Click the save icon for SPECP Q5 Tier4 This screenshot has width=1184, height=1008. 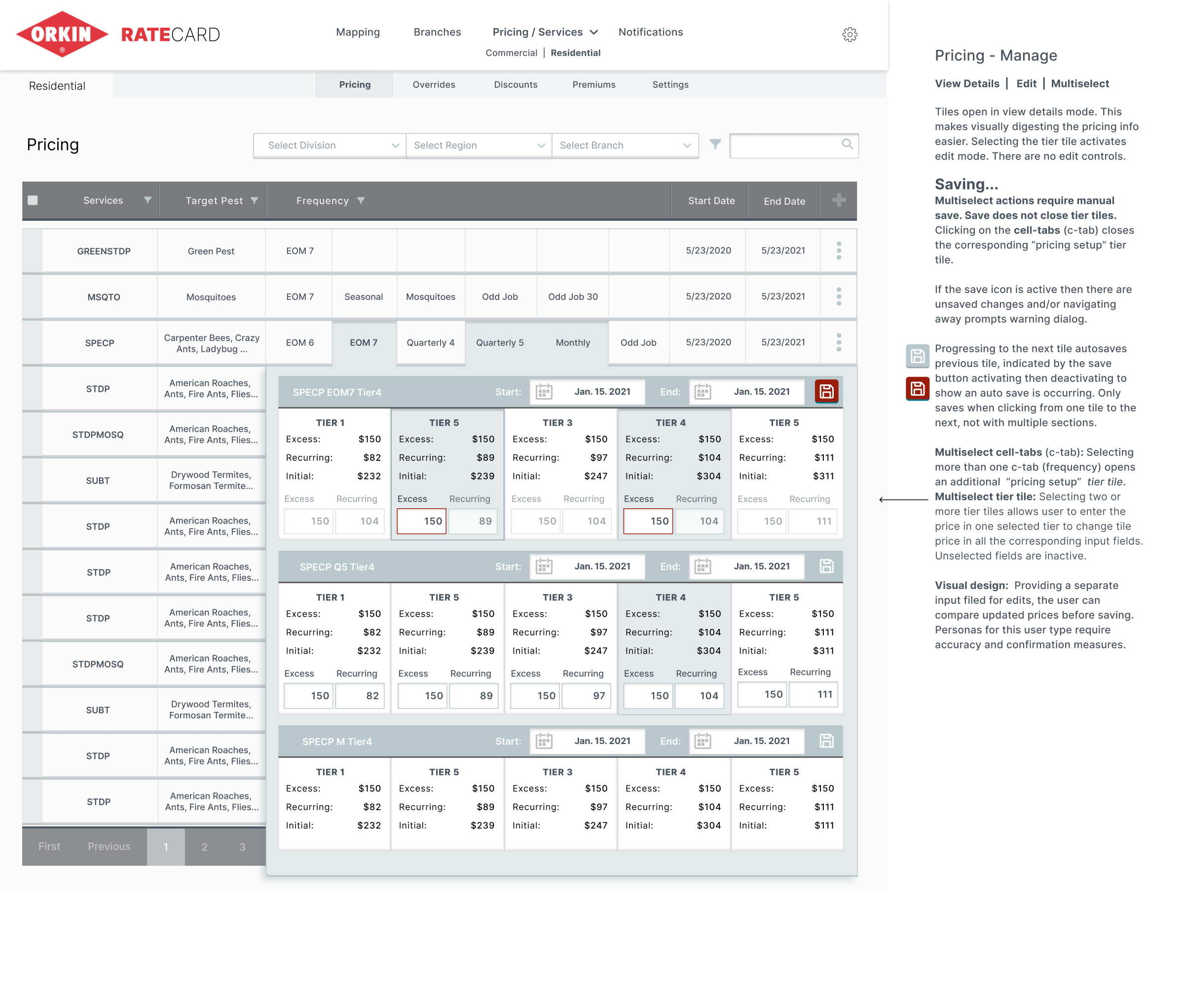click(826, 566)
